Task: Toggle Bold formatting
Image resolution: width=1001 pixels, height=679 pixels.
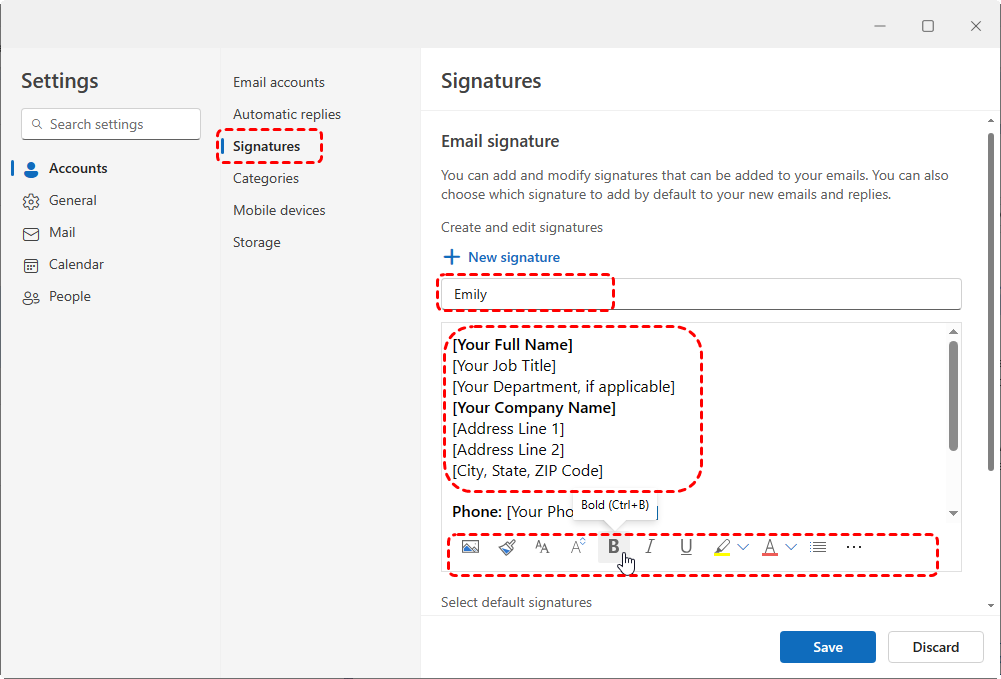Action: (x=613, y=547)
